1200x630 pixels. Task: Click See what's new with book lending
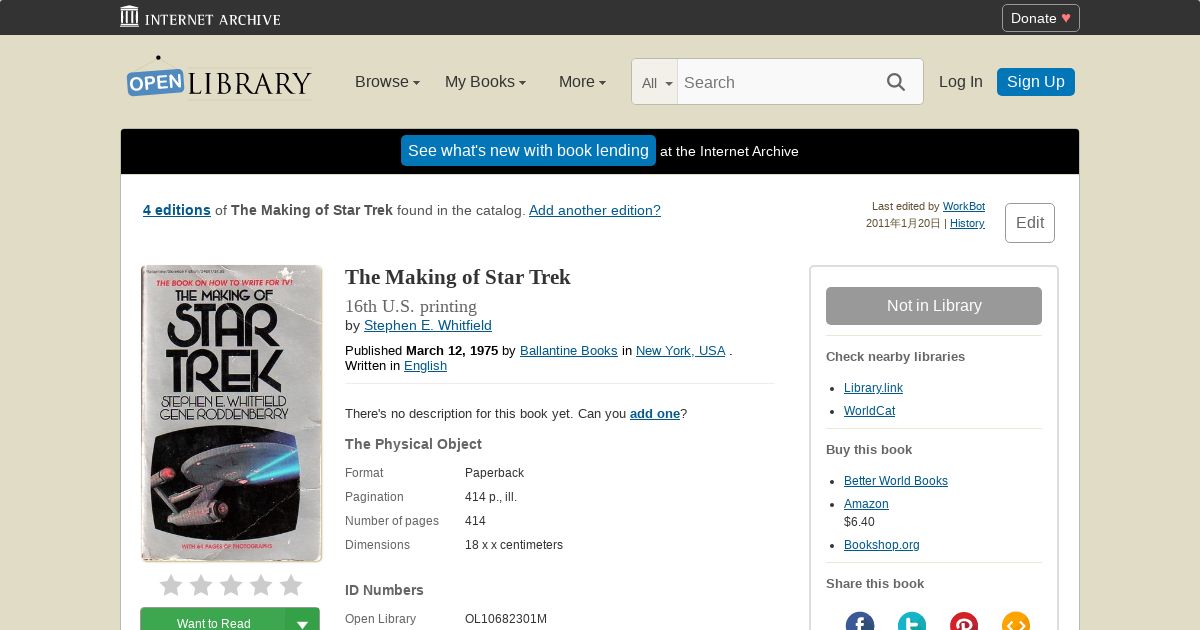point(528,151)
